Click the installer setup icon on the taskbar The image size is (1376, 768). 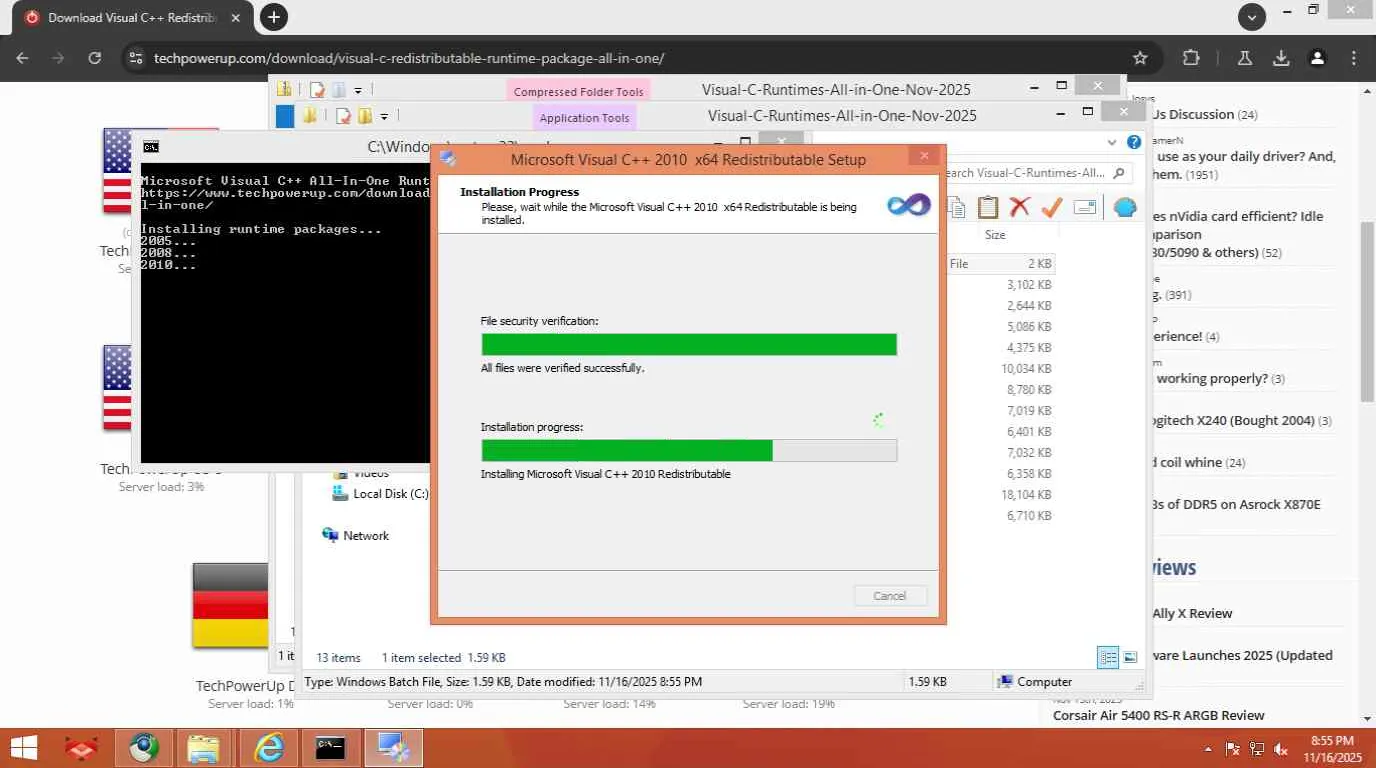pos(394,748)
